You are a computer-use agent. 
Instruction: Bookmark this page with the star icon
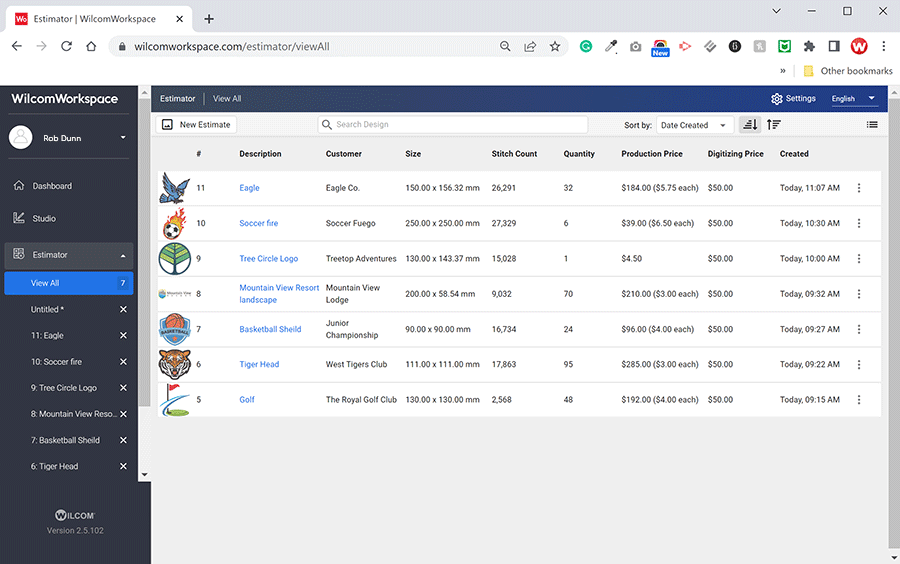click(555, 47)
